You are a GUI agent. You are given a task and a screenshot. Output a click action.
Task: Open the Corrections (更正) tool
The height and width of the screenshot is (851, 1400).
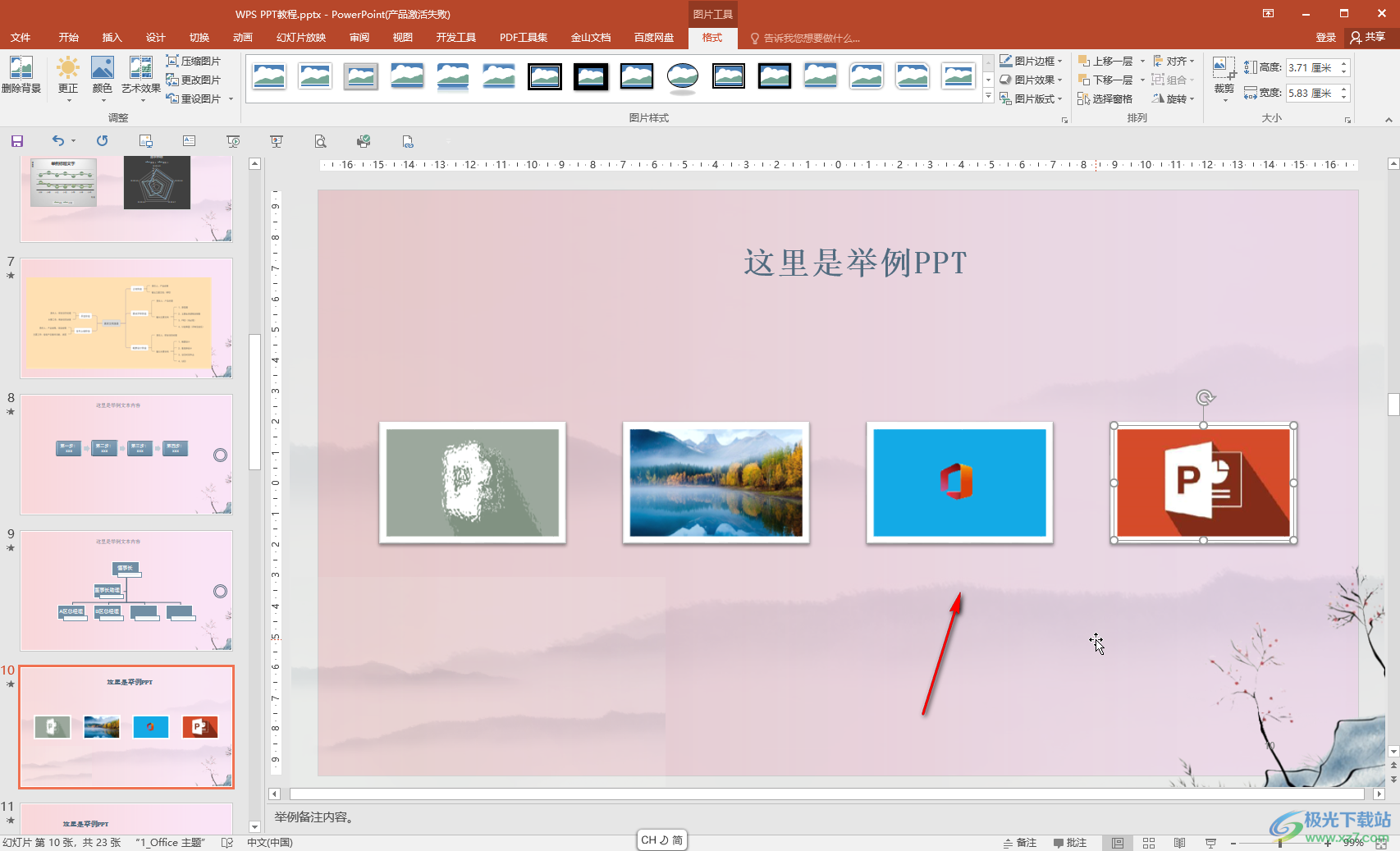pos(68,77)
